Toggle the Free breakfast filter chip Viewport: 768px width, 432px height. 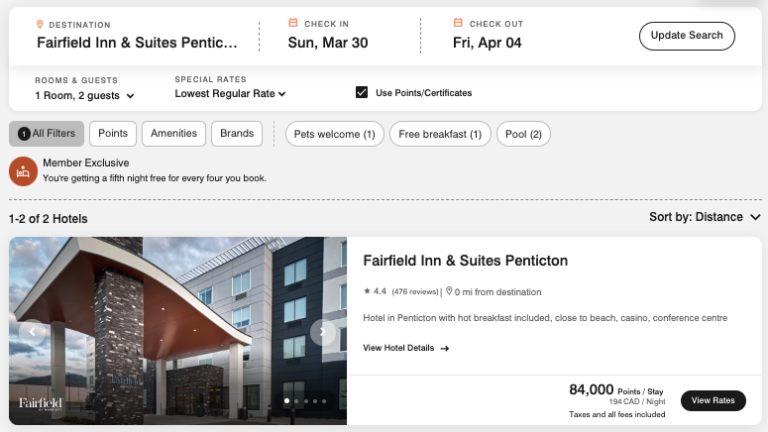click(439, 134)
